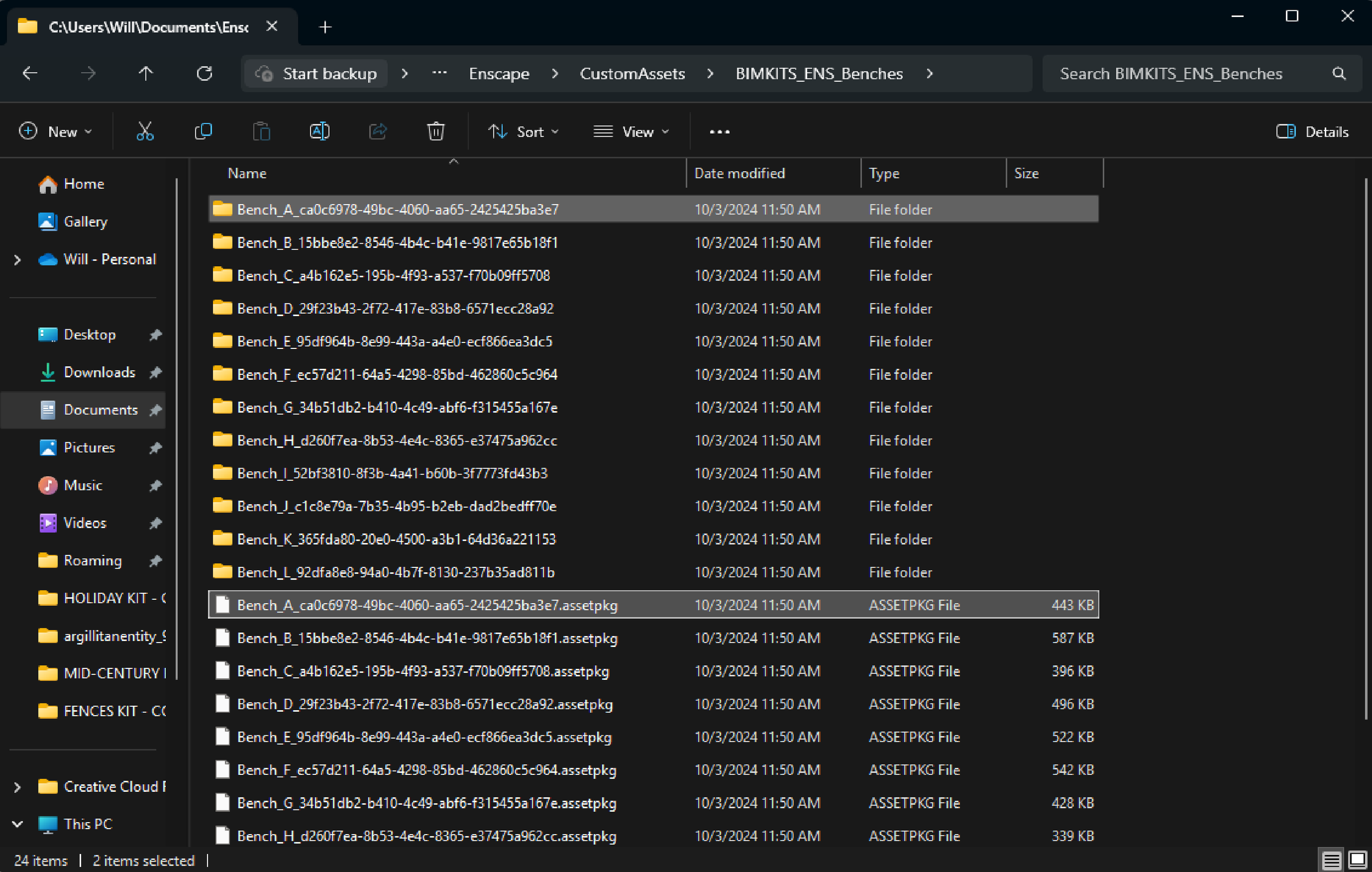Navigate up one folder level
The width and height of the screenshot is (1372, 872).
(146, 74)
